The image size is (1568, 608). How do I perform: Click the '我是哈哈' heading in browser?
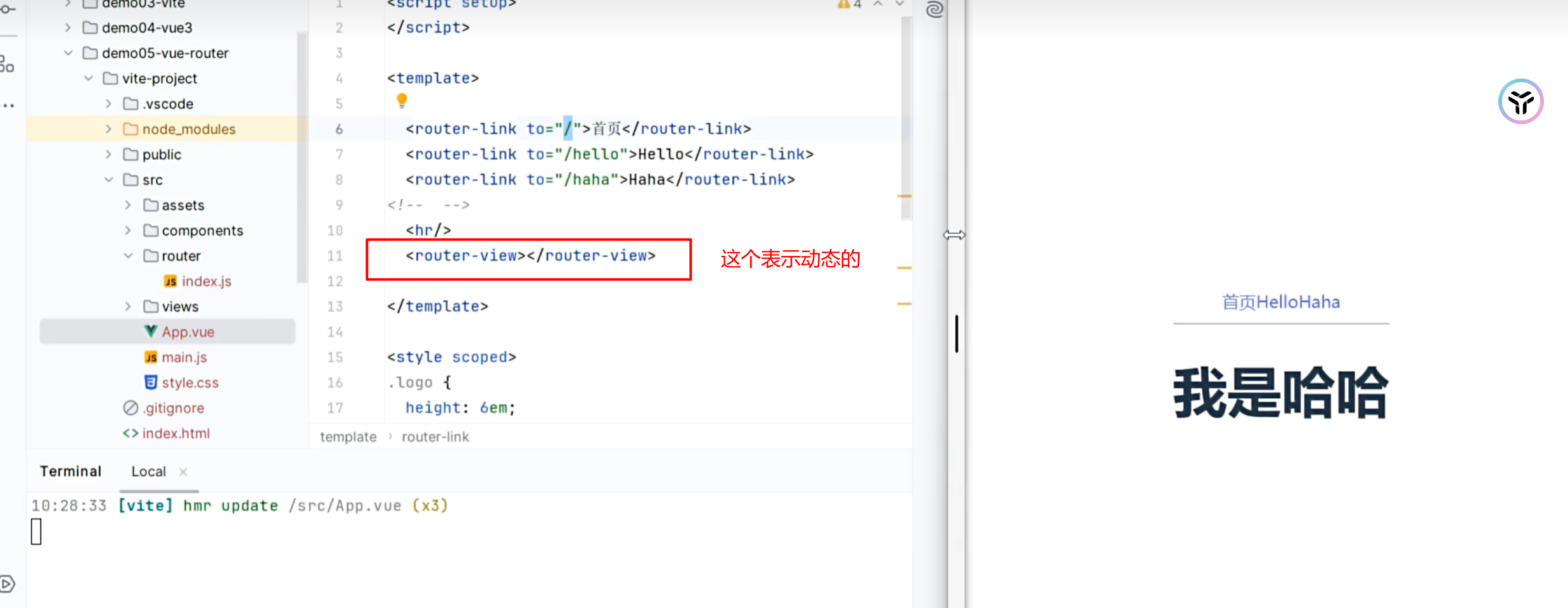[x=1280, y=393]
